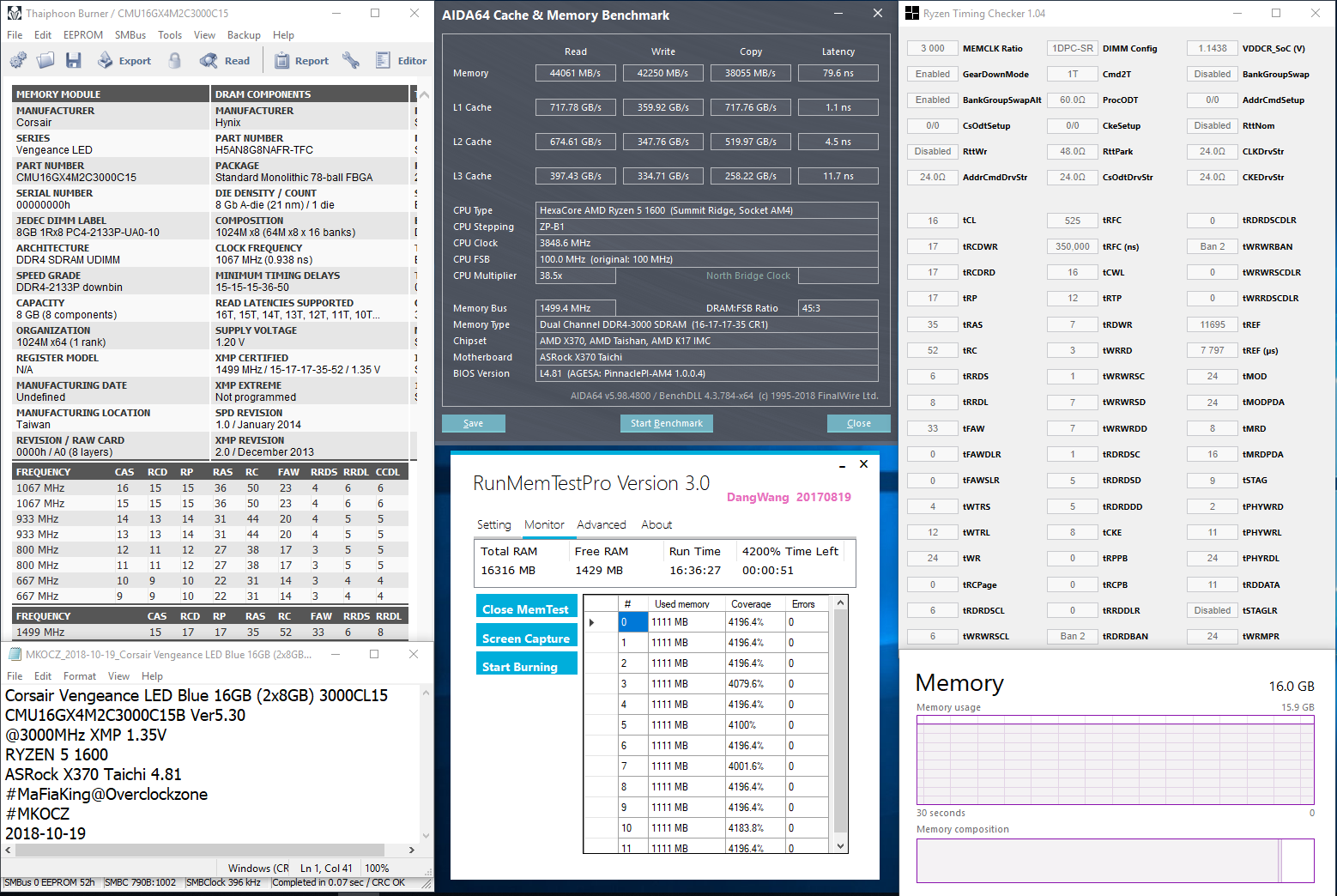The height and width of the screenshot is (896, 1337).
Task: Click the Notepad vertical scroll down arrow
Action: tap(427, 835)
